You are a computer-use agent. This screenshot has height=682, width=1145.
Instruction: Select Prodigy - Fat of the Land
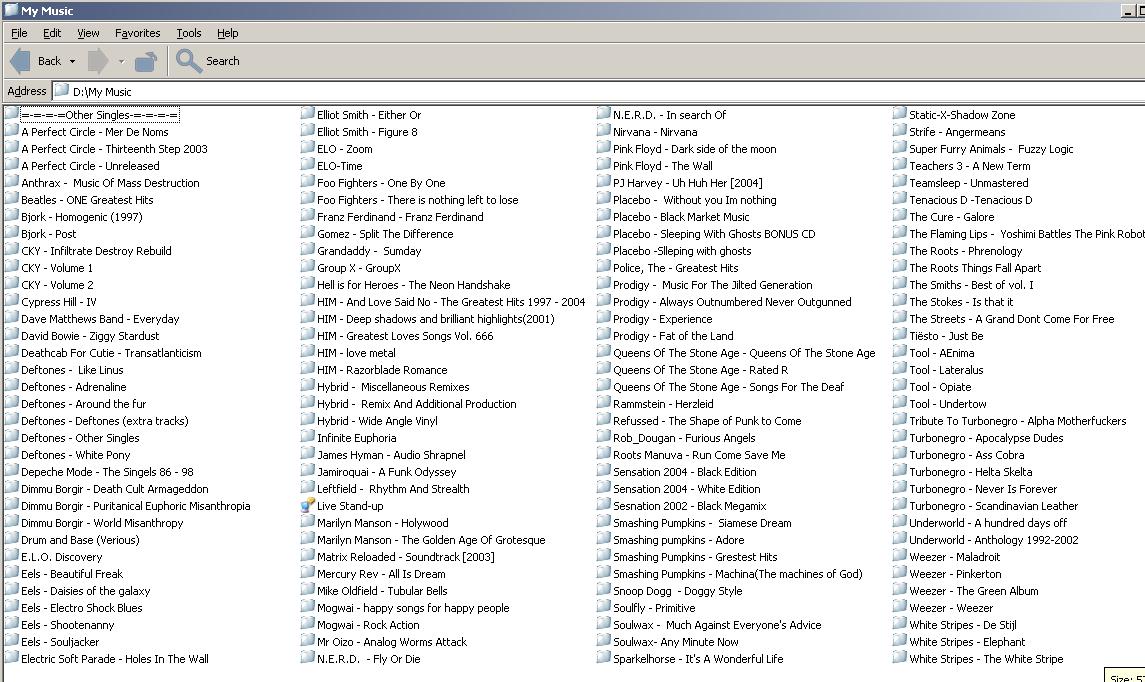673,336
